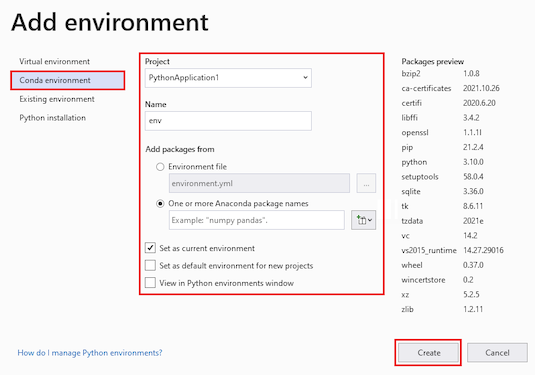Select the Conda environment tab
This screenshot has height=375, width=535.
(68, 80)
